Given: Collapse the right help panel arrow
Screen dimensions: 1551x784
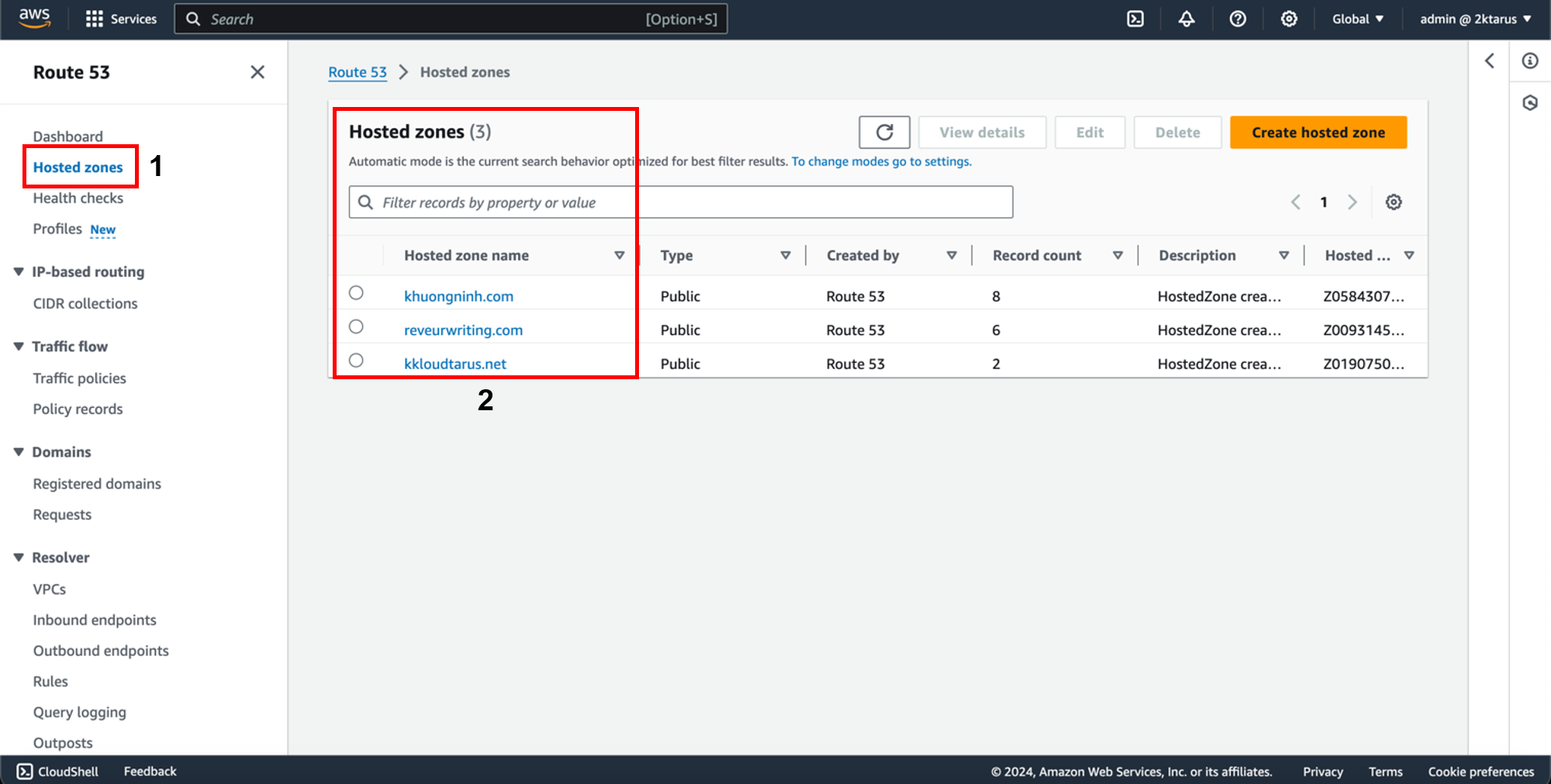Looking at the screenshot, I should (1489, 60).
